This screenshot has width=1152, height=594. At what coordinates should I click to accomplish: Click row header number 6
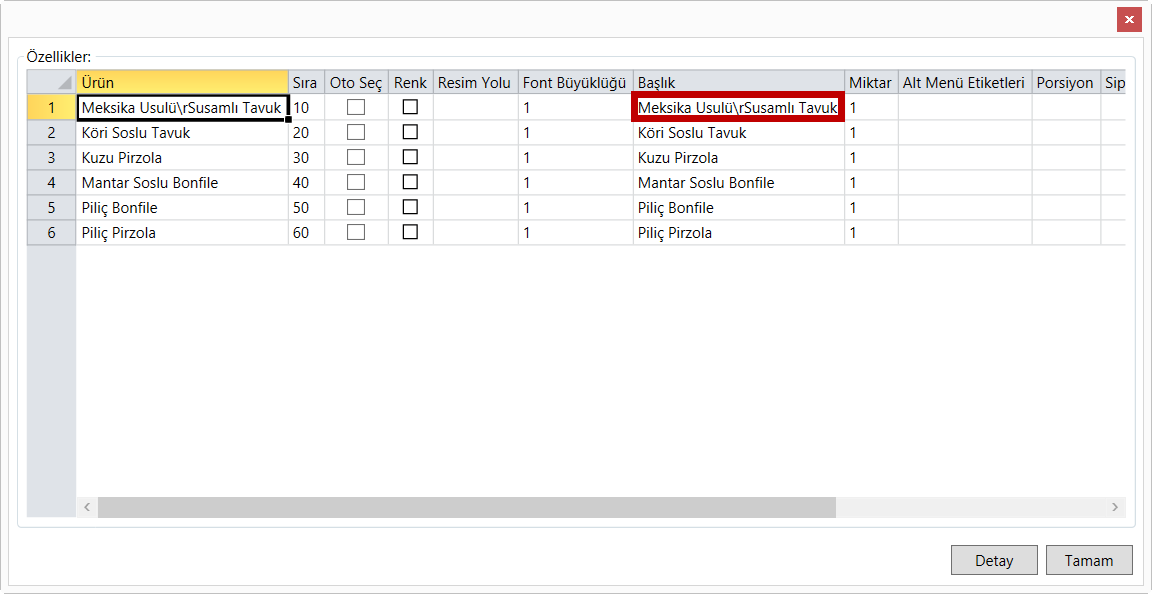coord(52,233)
